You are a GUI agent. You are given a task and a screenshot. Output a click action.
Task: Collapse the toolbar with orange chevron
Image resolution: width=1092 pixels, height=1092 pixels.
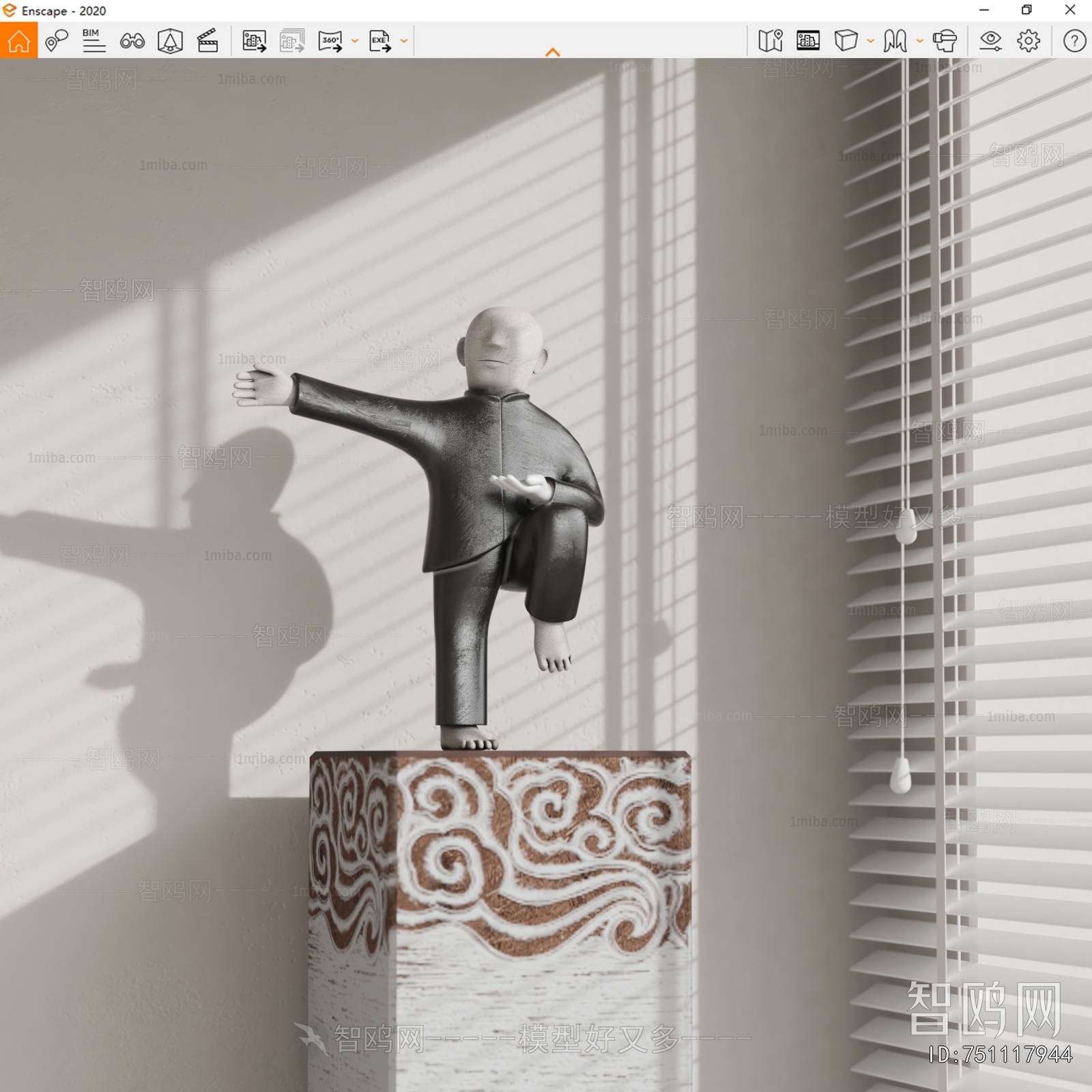coord(553,52)
